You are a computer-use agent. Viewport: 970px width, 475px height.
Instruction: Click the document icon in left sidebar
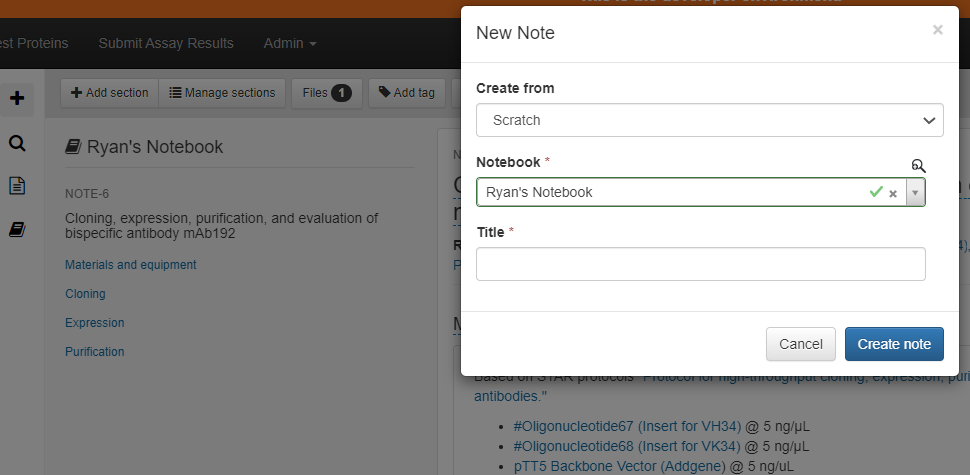point(17,186)
